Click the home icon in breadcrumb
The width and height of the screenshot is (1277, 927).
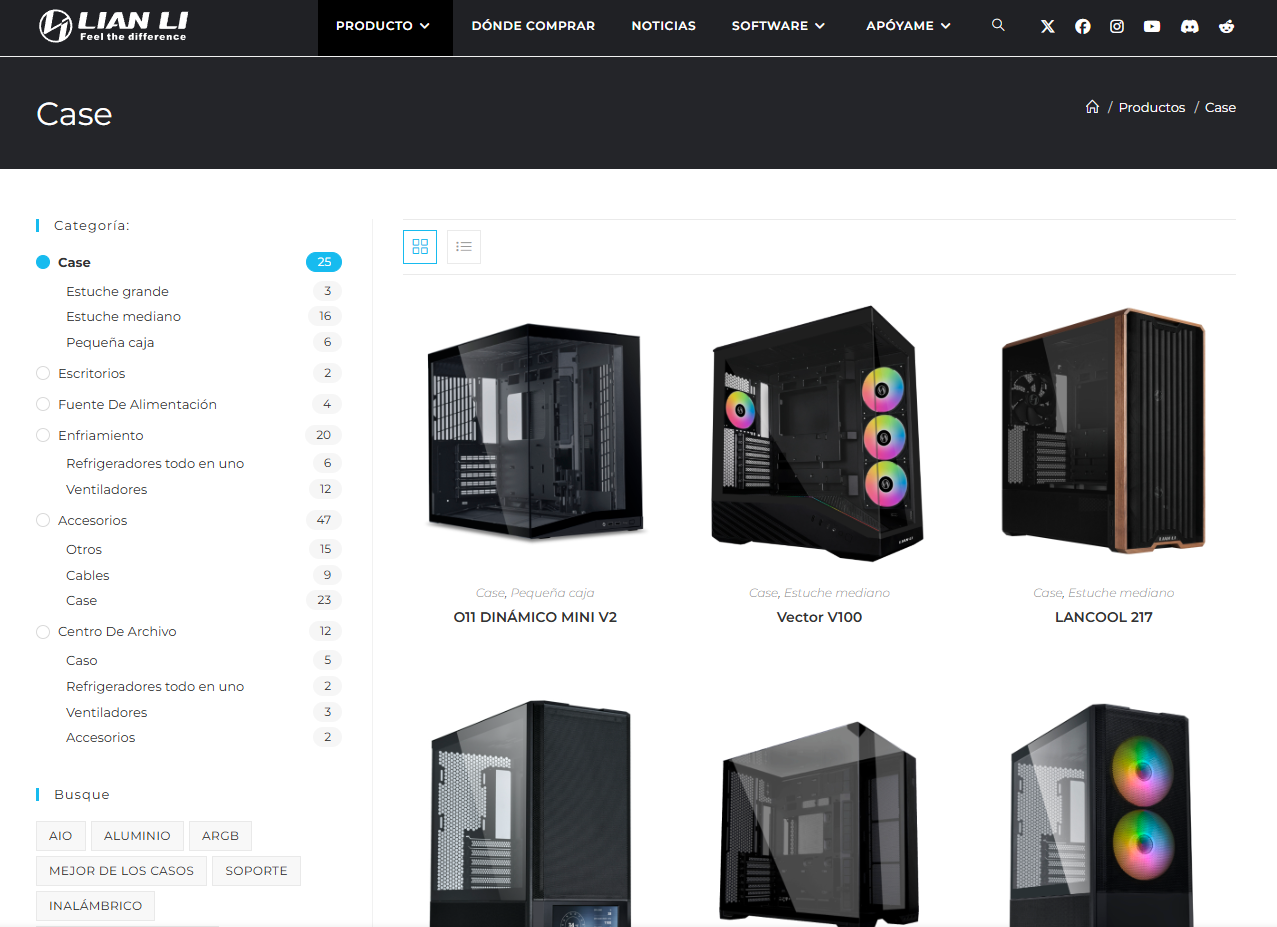1092,107
